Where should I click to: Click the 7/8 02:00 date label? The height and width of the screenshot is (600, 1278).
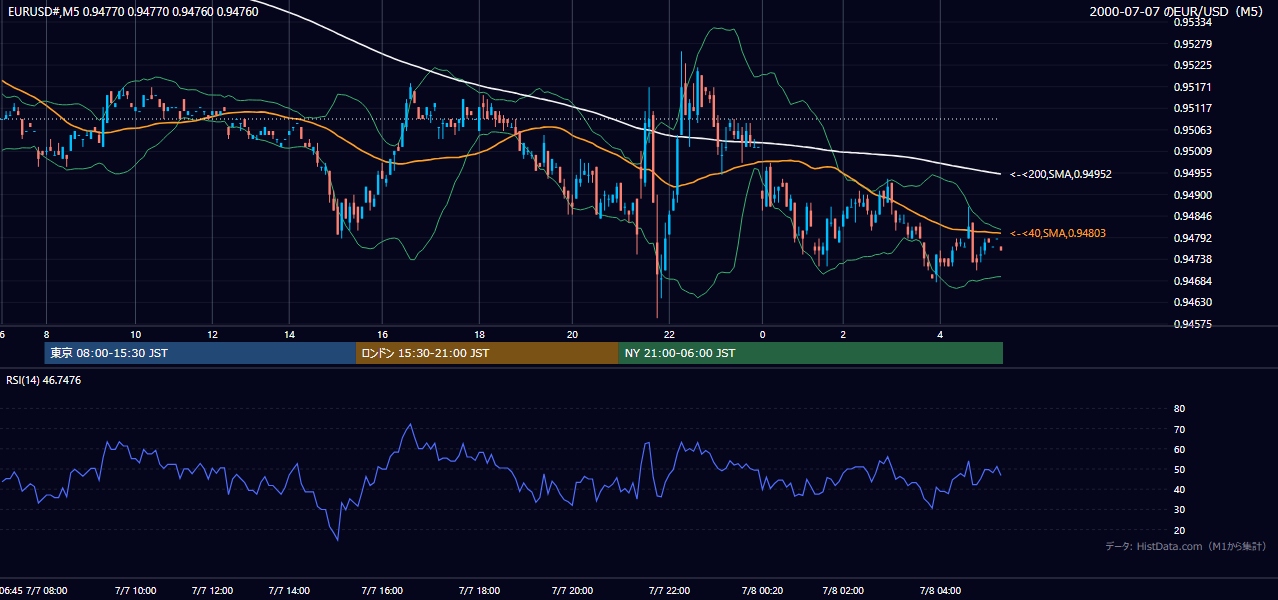843,591
